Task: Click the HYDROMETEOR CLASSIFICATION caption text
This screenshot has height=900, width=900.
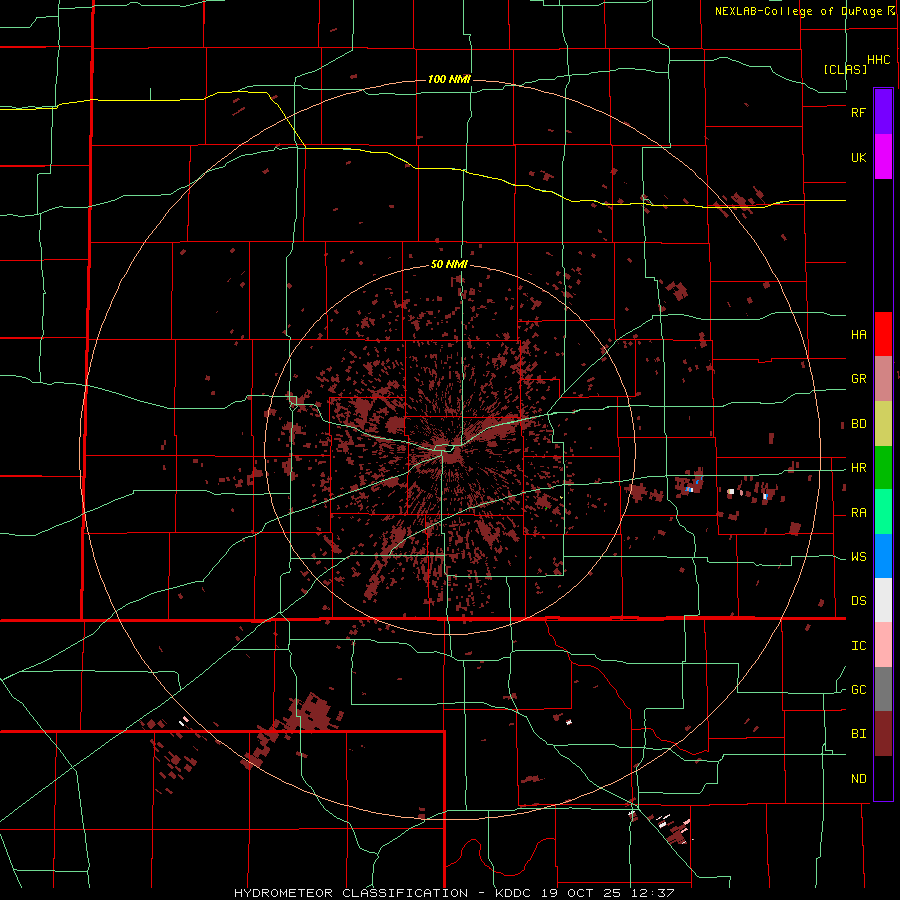Action: click(351, 893)
